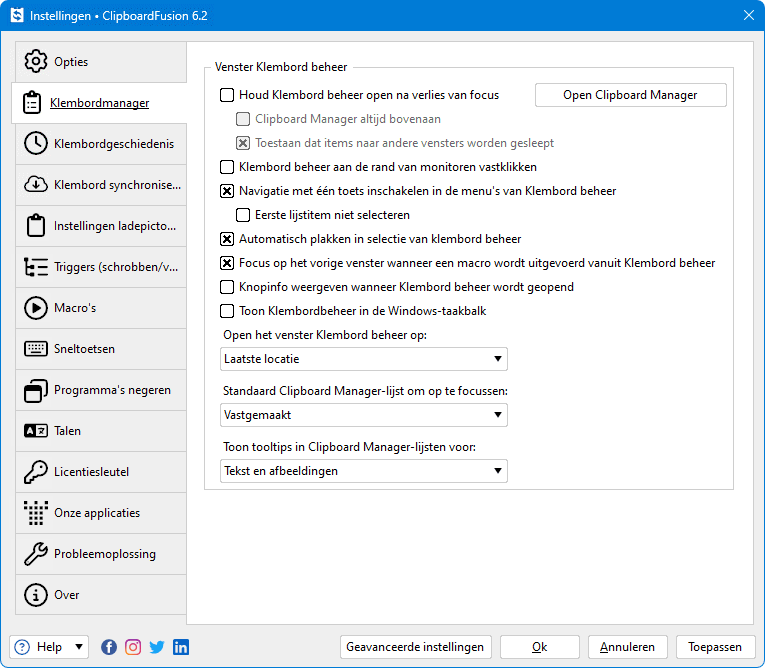Open Geavanceerde instellingen
Viewport: 765px width, 669px height.
tap(415, 647)
